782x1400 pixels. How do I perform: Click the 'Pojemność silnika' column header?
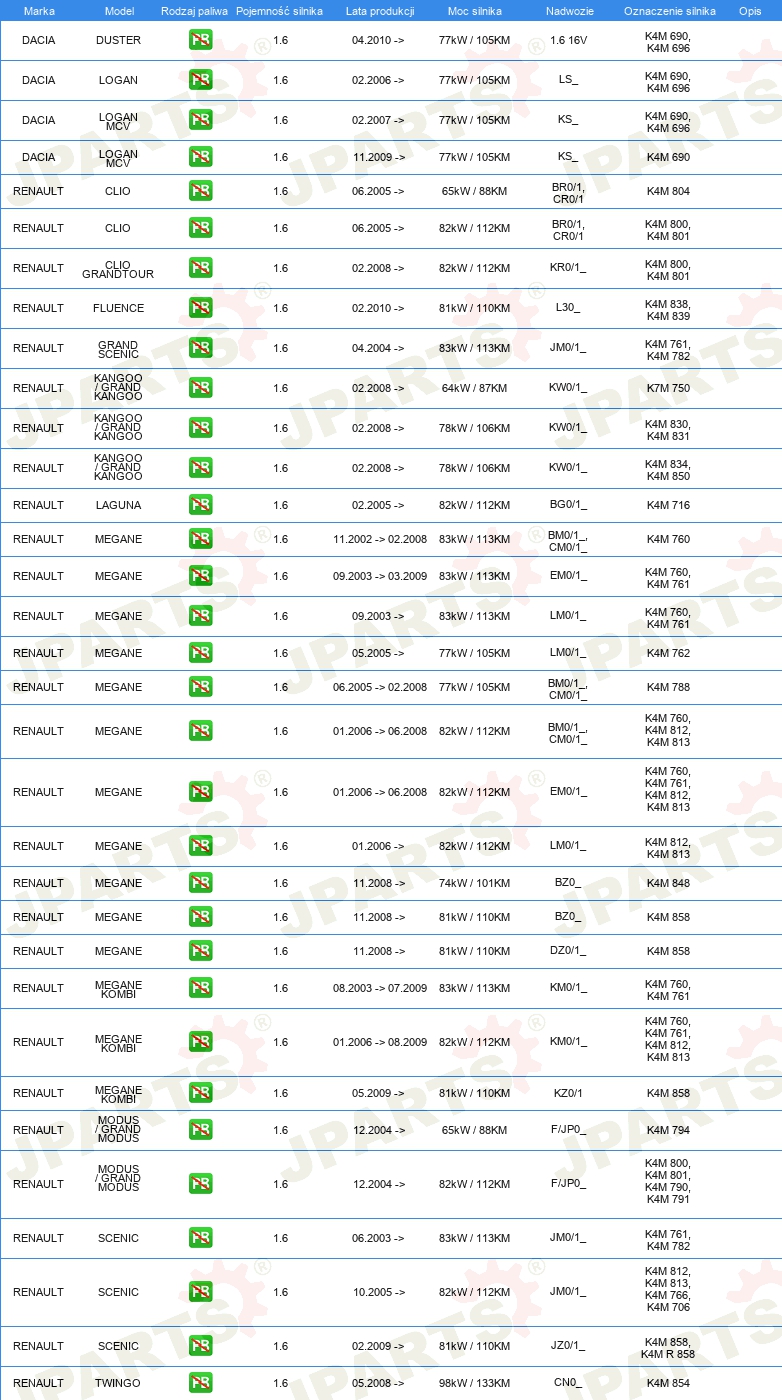280,11
